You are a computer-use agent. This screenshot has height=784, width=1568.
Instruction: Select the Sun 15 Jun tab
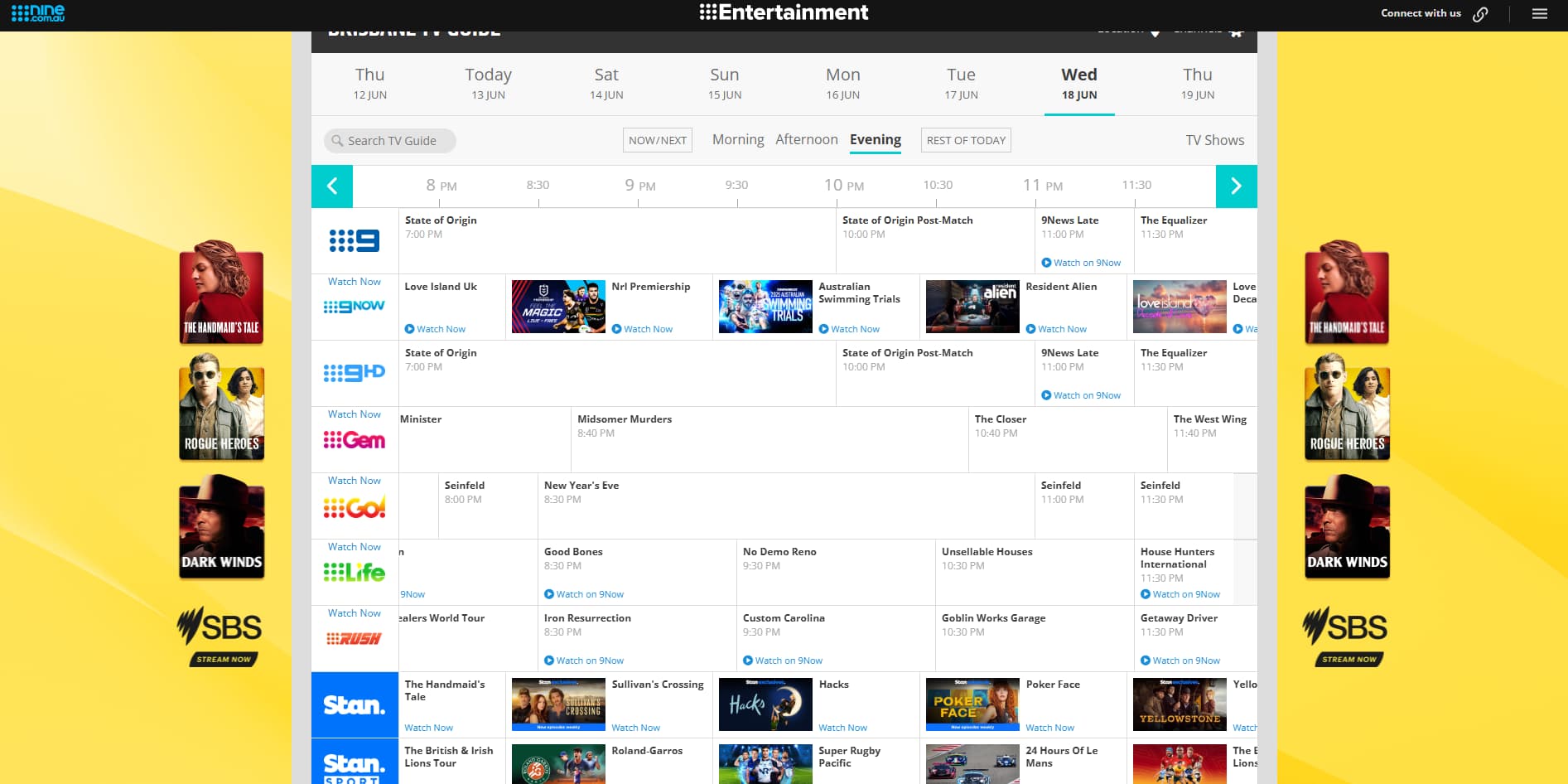tap(725, 84)
